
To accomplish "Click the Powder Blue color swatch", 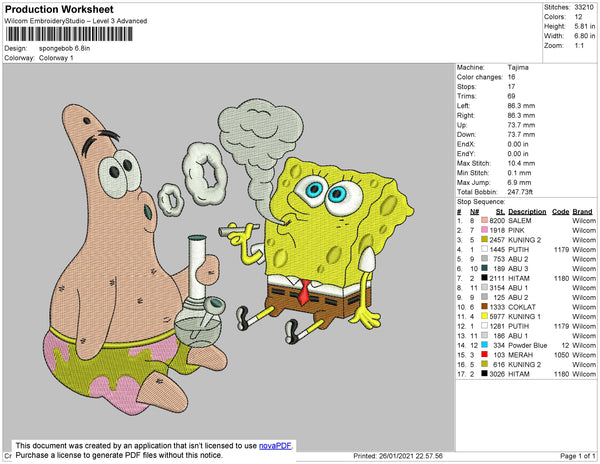I will pos(484,345).
